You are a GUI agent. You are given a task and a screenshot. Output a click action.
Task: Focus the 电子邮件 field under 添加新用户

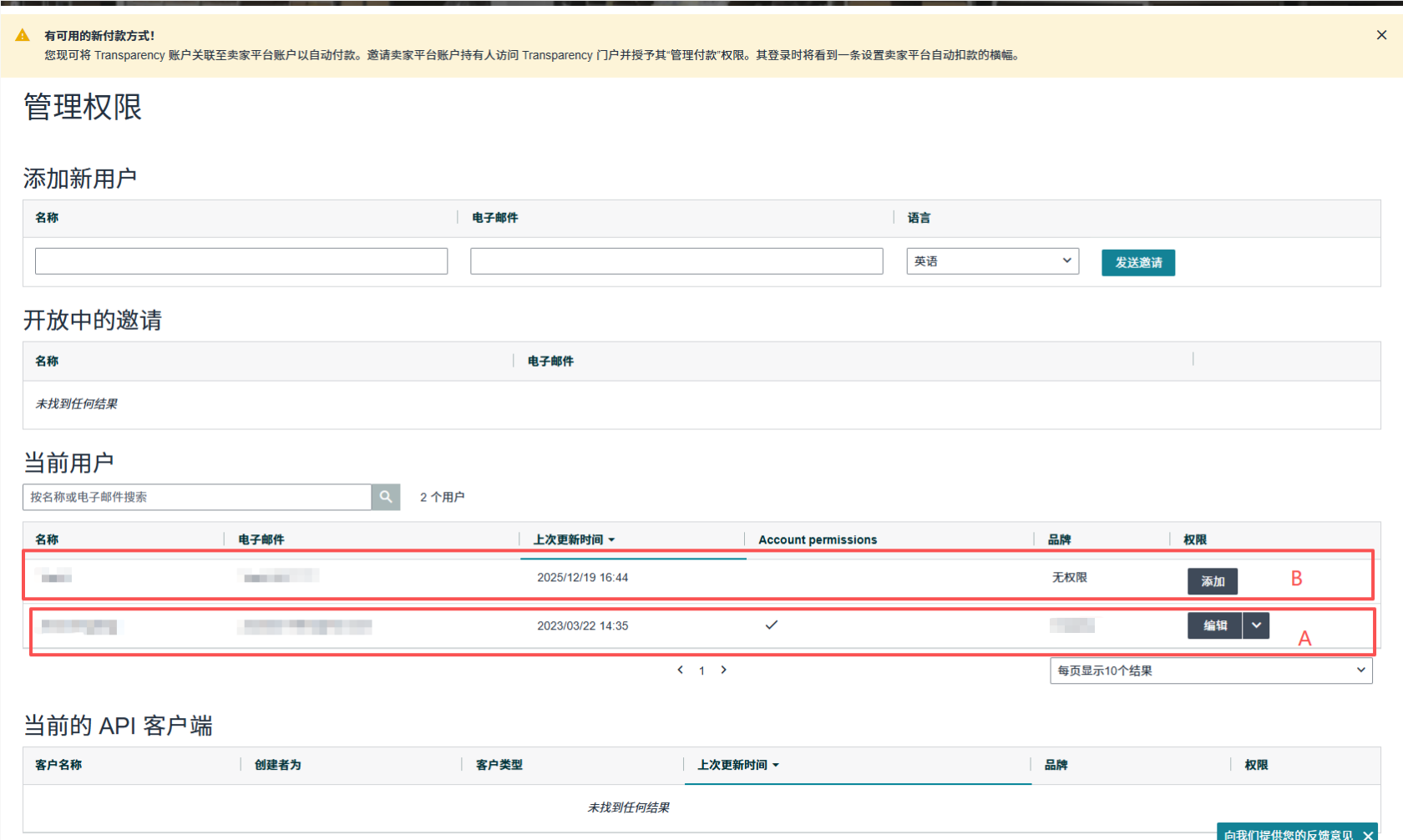[x=676, y=261]
